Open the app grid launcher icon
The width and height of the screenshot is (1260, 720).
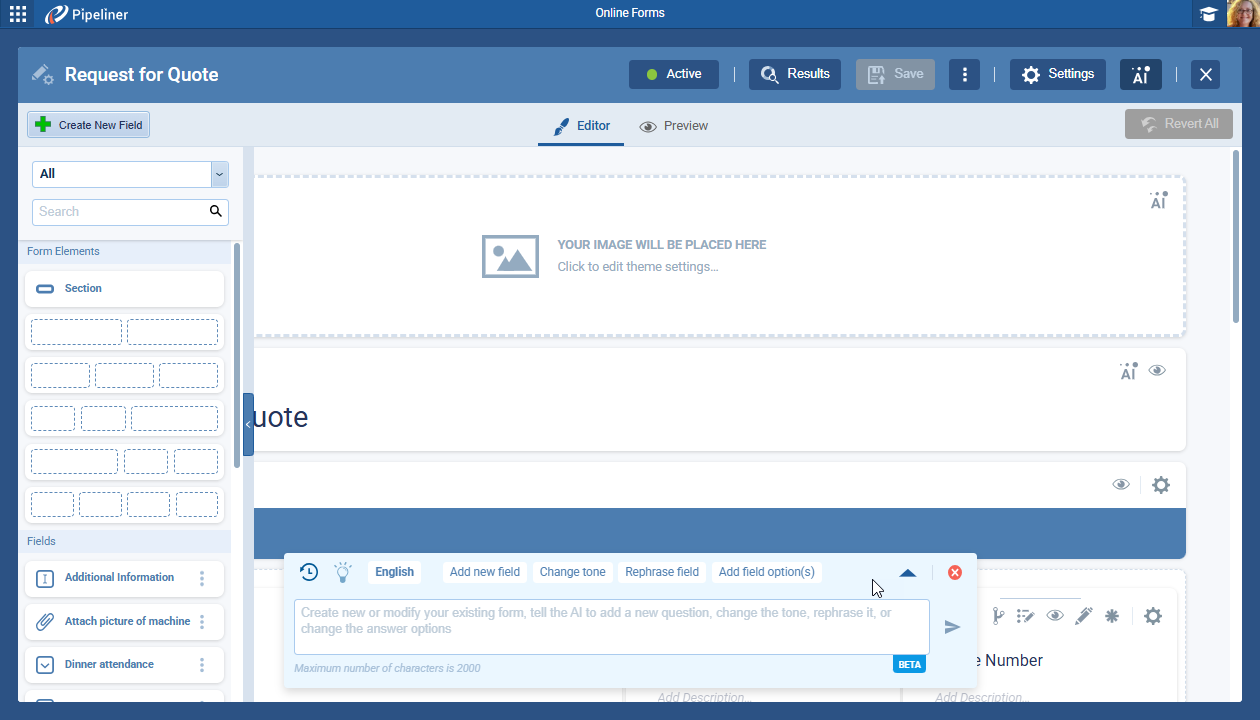pos(18,14)
